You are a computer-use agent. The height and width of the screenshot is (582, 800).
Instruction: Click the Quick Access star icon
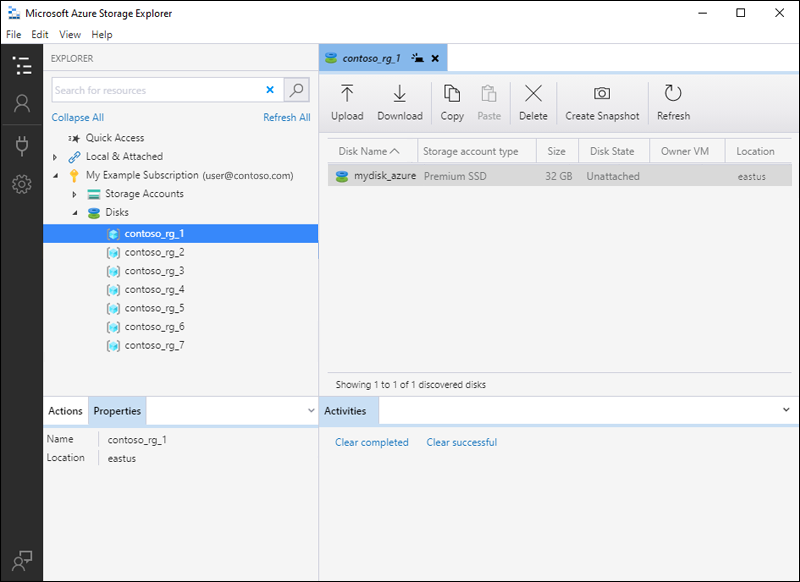pos(74,138)
